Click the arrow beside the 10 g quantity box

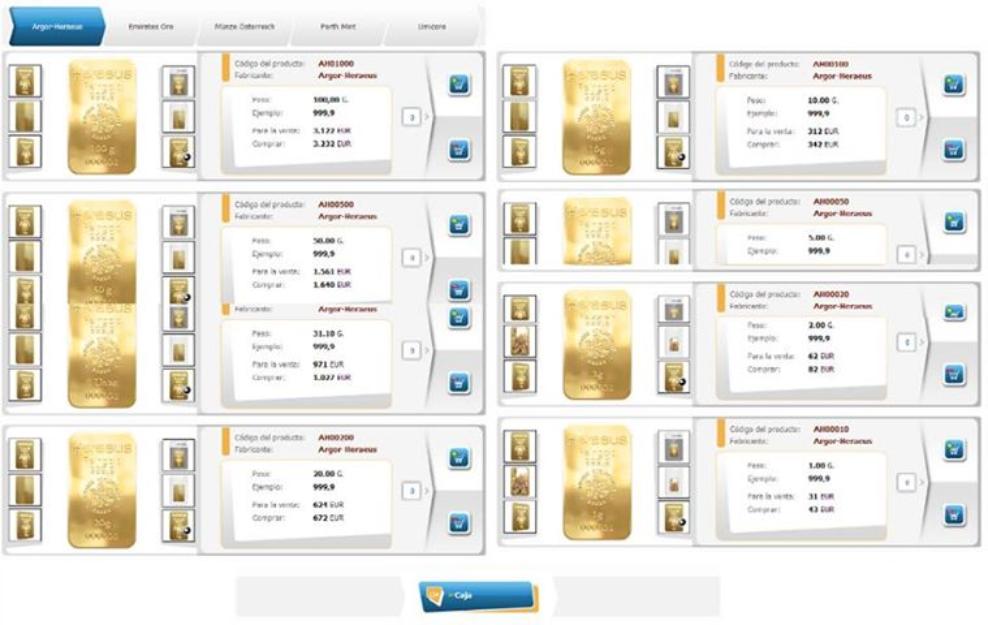coord(921,117)
